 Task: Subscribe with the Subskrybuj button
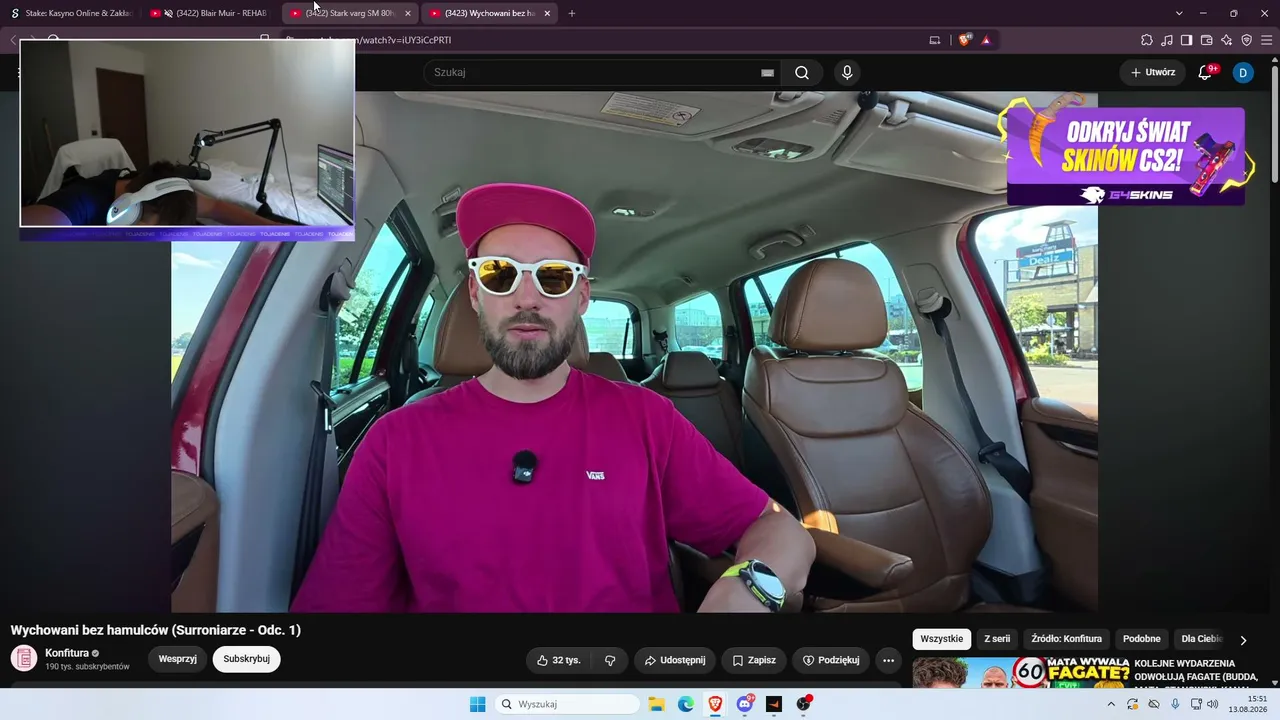246,659
